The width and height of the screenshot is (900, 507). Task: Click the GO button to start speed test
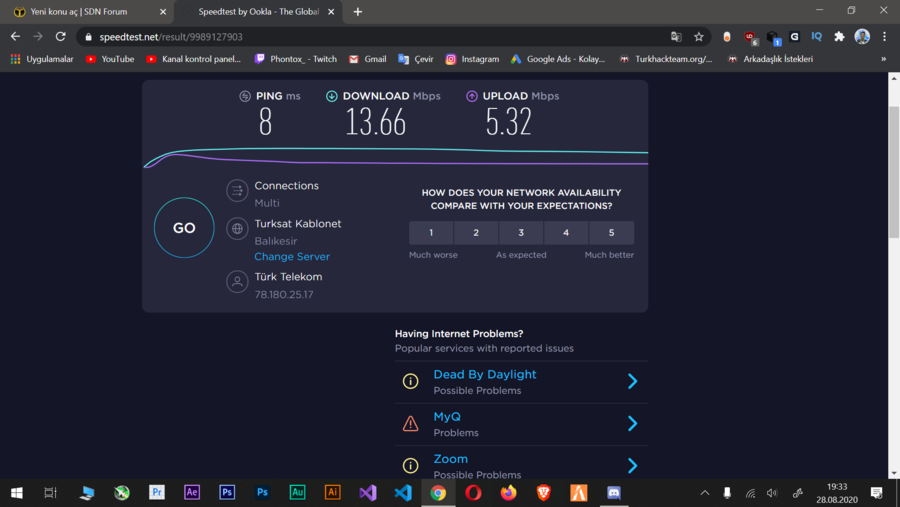point(184,228)
